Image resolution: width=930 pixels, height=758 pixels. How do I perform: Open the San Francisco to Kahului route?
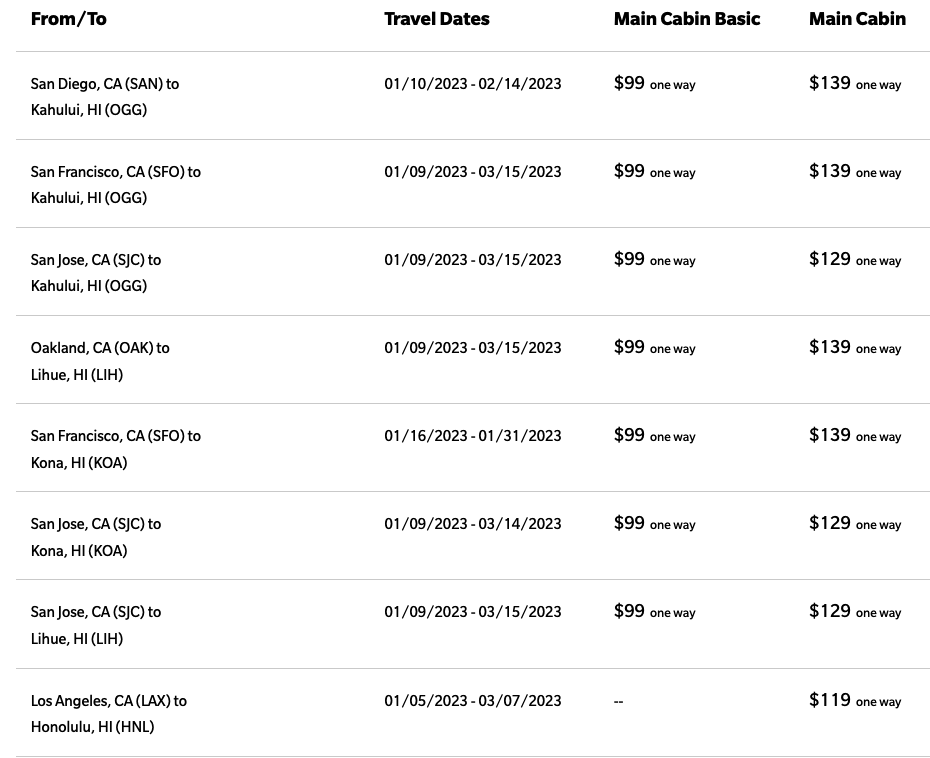click(116, 184)
